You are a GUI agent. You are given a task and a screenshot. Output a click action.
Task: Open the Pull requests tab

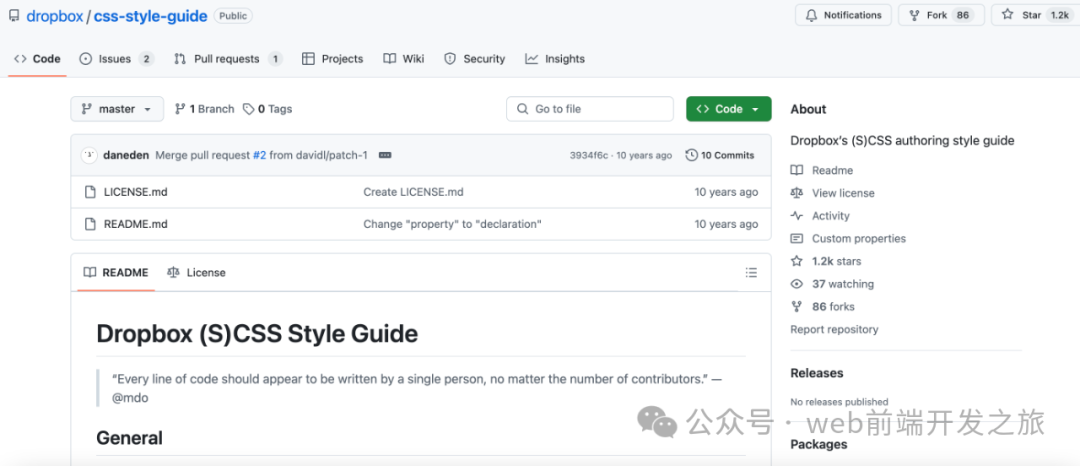(x=227, y=59)
